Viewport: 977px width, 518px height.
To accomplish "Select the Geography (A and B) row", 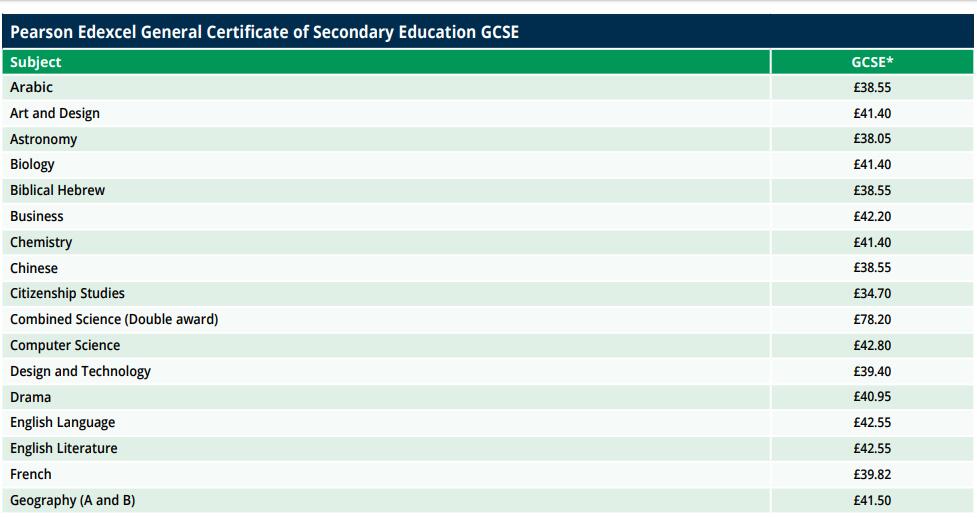I will pos(488,500).
